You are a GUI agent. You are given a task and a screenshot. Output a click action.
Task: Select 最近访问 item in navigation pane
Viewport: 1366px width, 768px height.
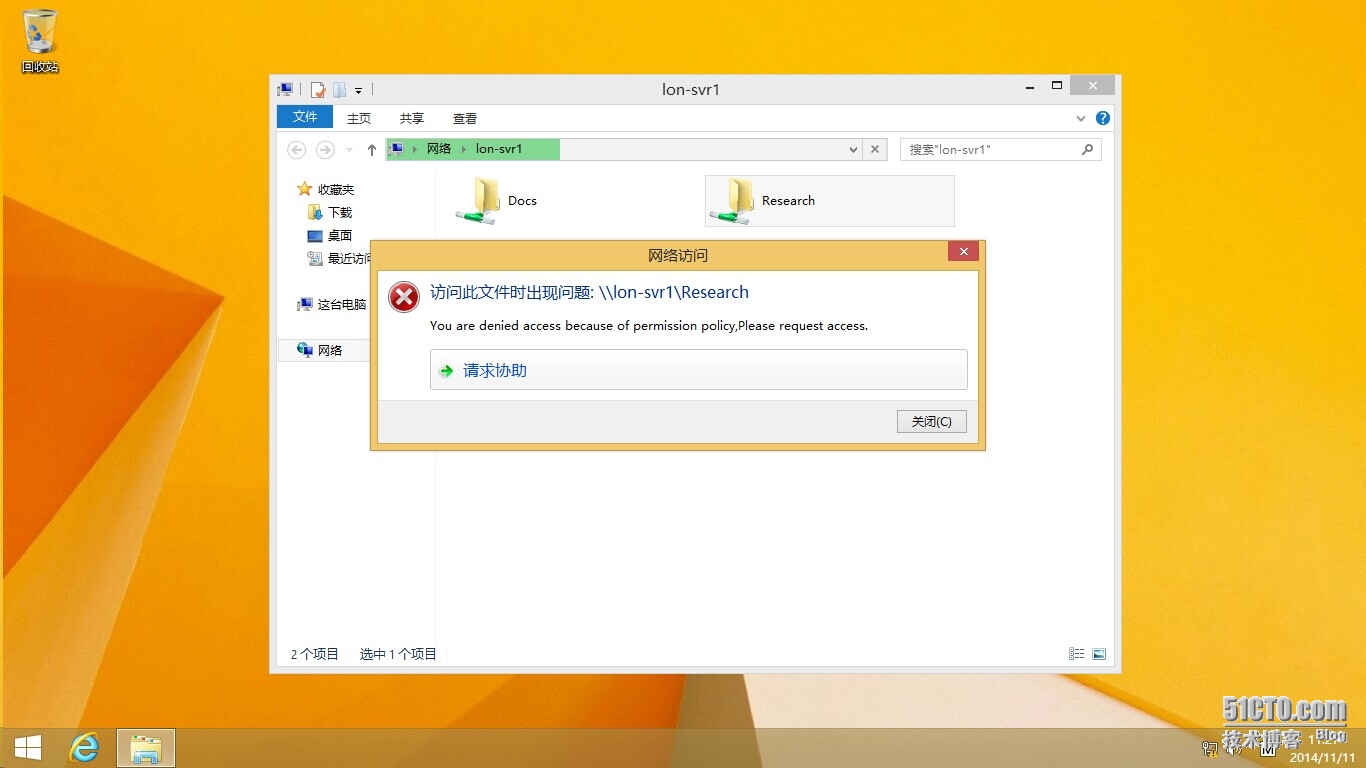click(x=339, y=258)
